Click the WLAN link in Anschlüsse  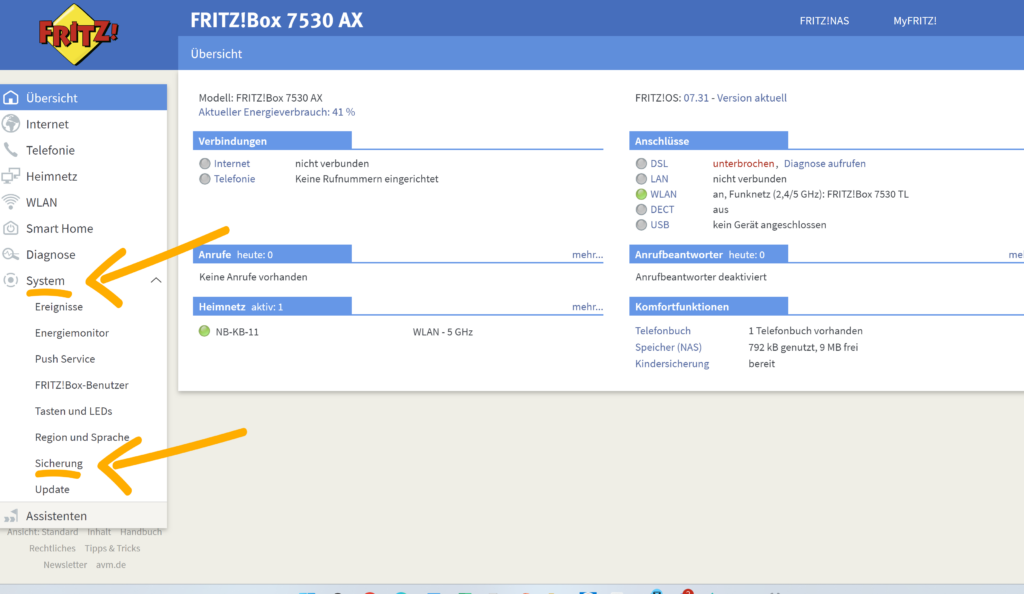[664, 194]
